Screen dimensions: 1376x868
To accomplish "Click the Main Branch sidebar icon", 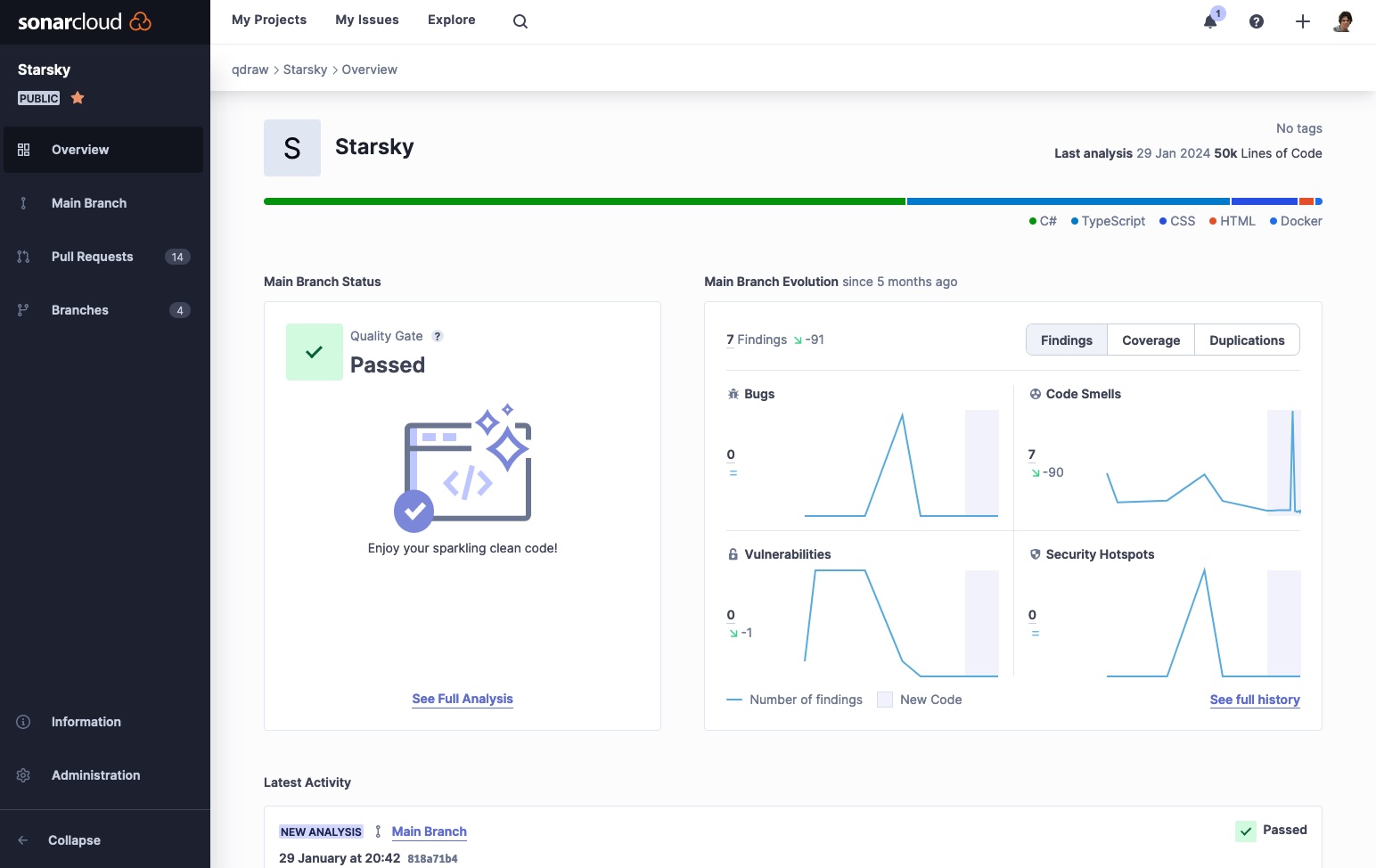I will click(24, 203).
